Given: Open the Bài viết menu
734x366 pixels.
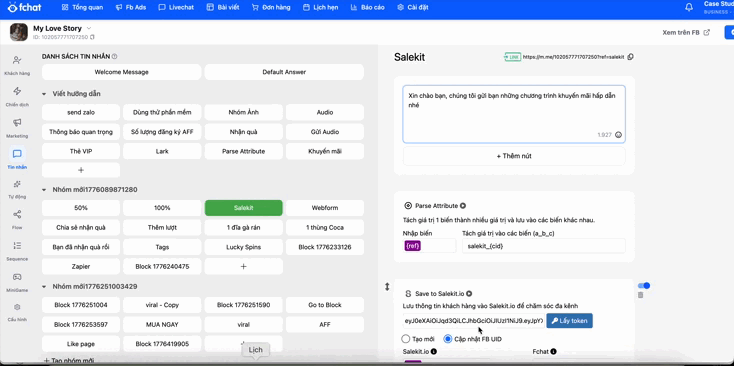Looking at the screenshot, I should point(223,7).
